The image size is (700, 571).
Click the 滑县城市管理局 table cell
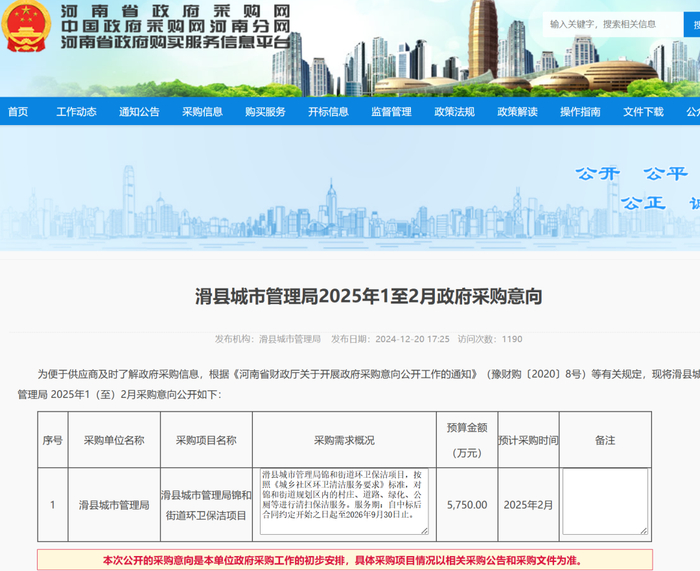click(x=114, y=505)
